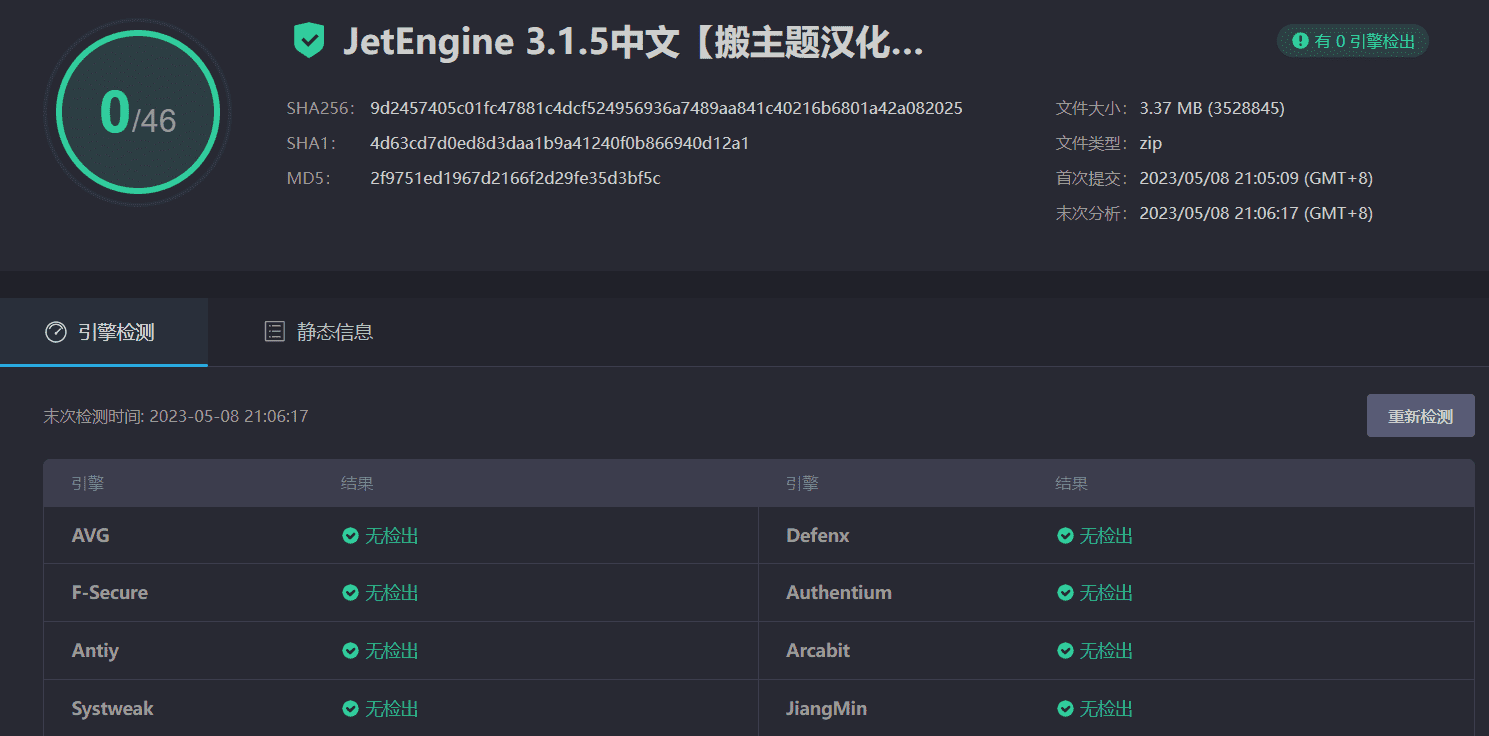Click the Authentium engine name
The width and height of the screenshot is (1489, 736).
(839, 593)
